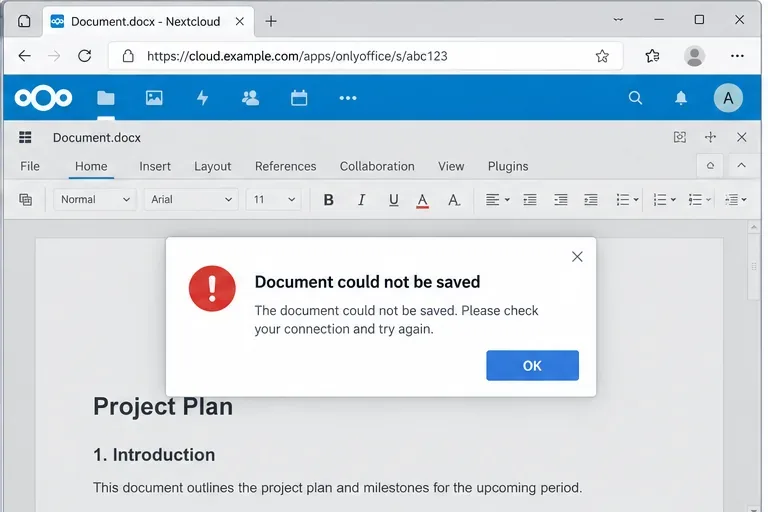
Task: Click the small icon left of toolbar collapse chevron
Action: (710, 166)
